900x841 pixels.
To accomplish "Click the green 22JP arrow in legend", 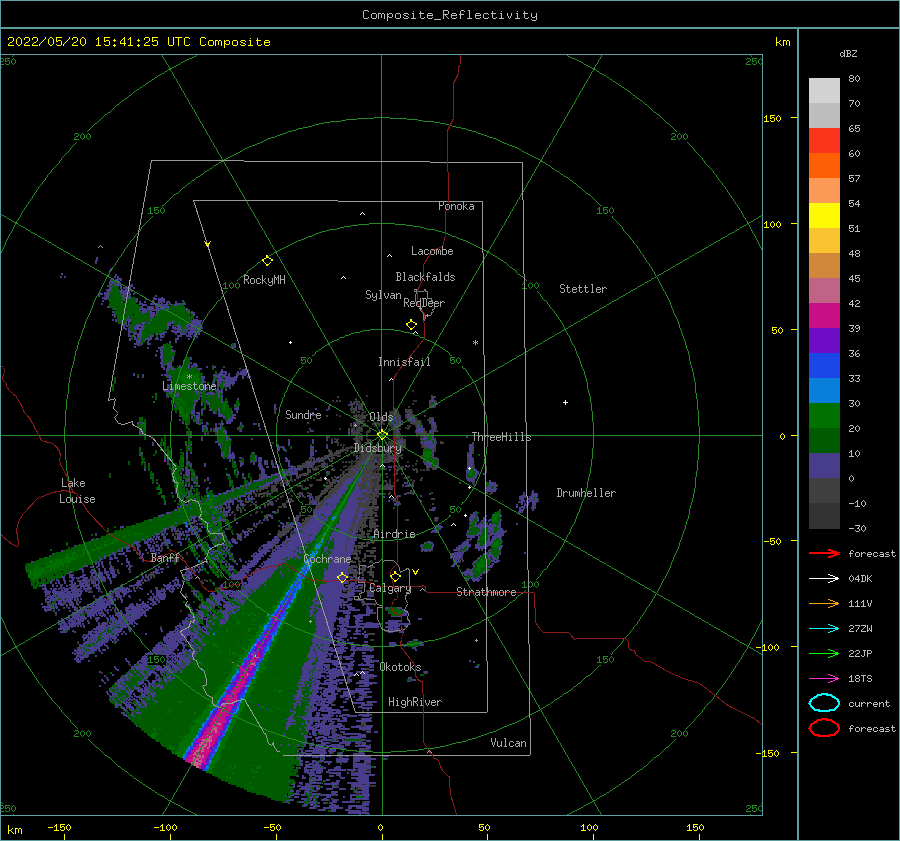I will click(x=824, y=653).
